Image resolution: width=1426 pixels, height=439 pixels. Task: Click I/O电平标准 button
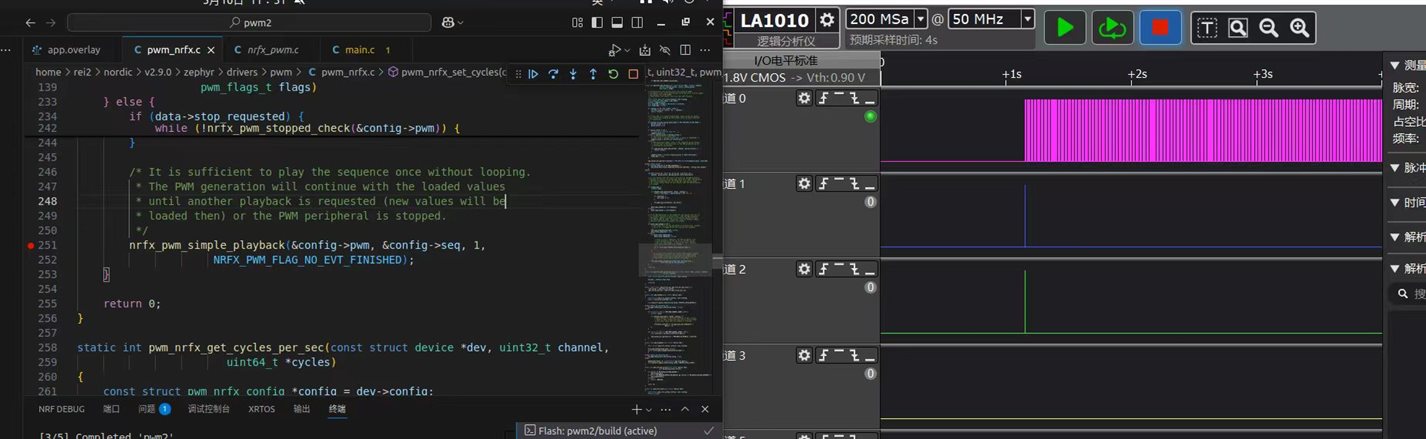pyautogui.click(x=786, y=60)
